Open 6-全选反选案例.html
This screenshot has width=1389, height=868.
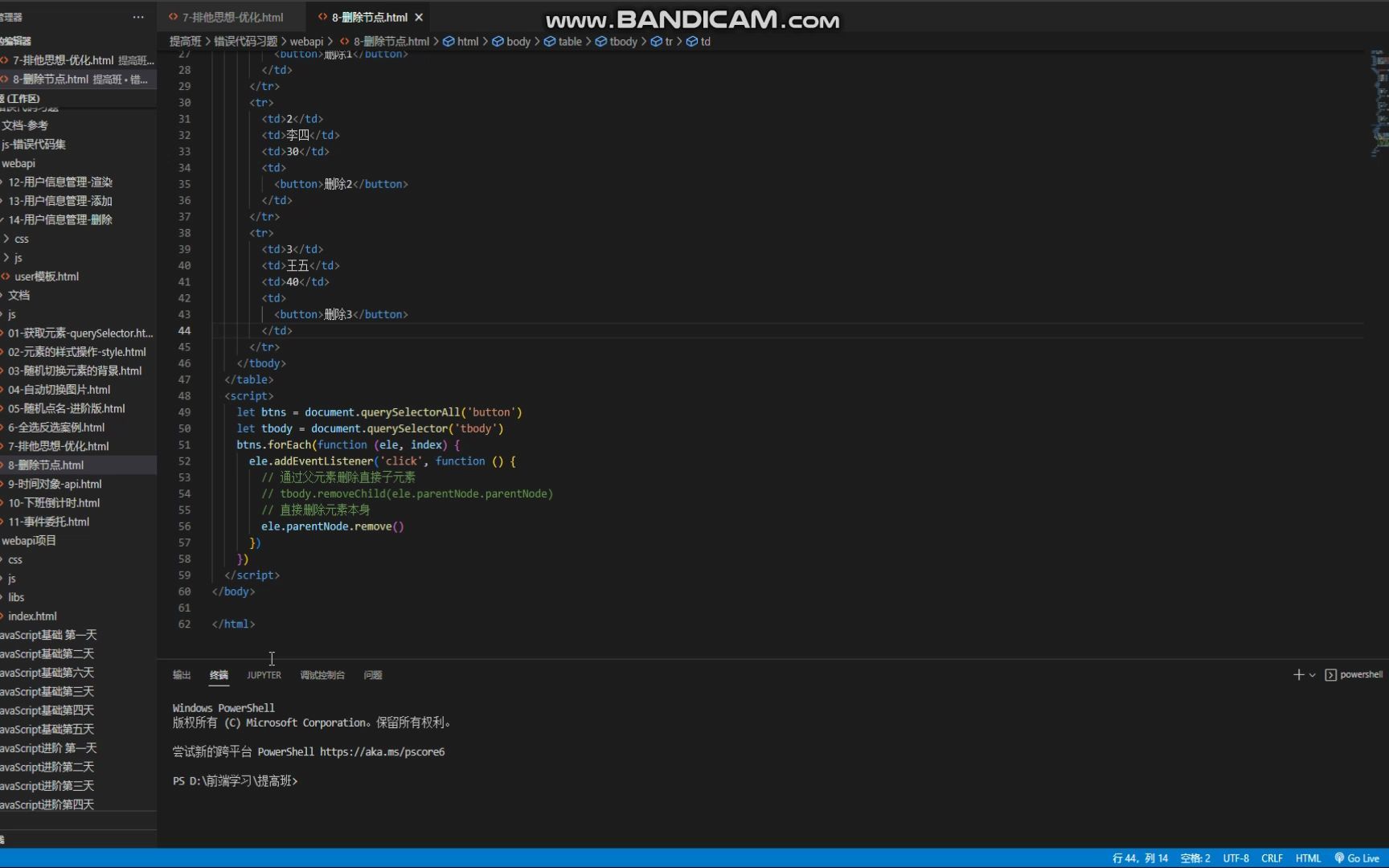click(78, 428)
